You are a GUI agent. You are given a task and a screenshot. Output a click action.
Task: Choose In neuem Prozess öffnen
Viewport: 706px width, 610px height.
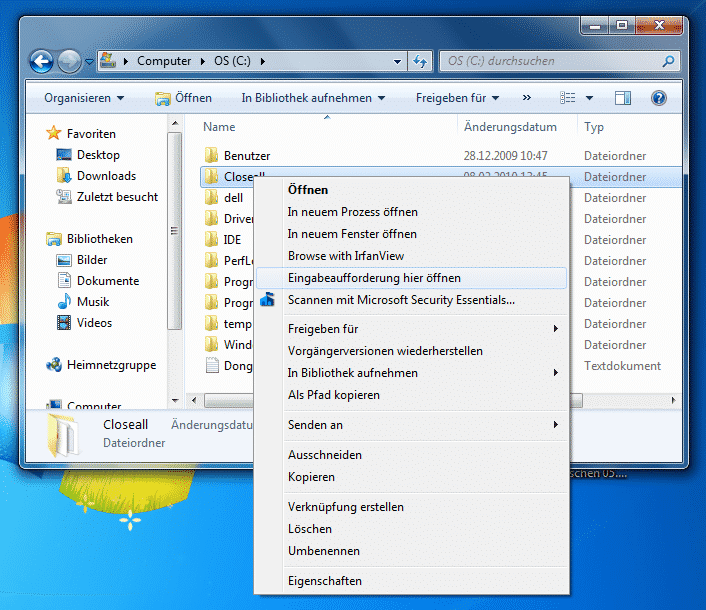(x=411, y=212)
